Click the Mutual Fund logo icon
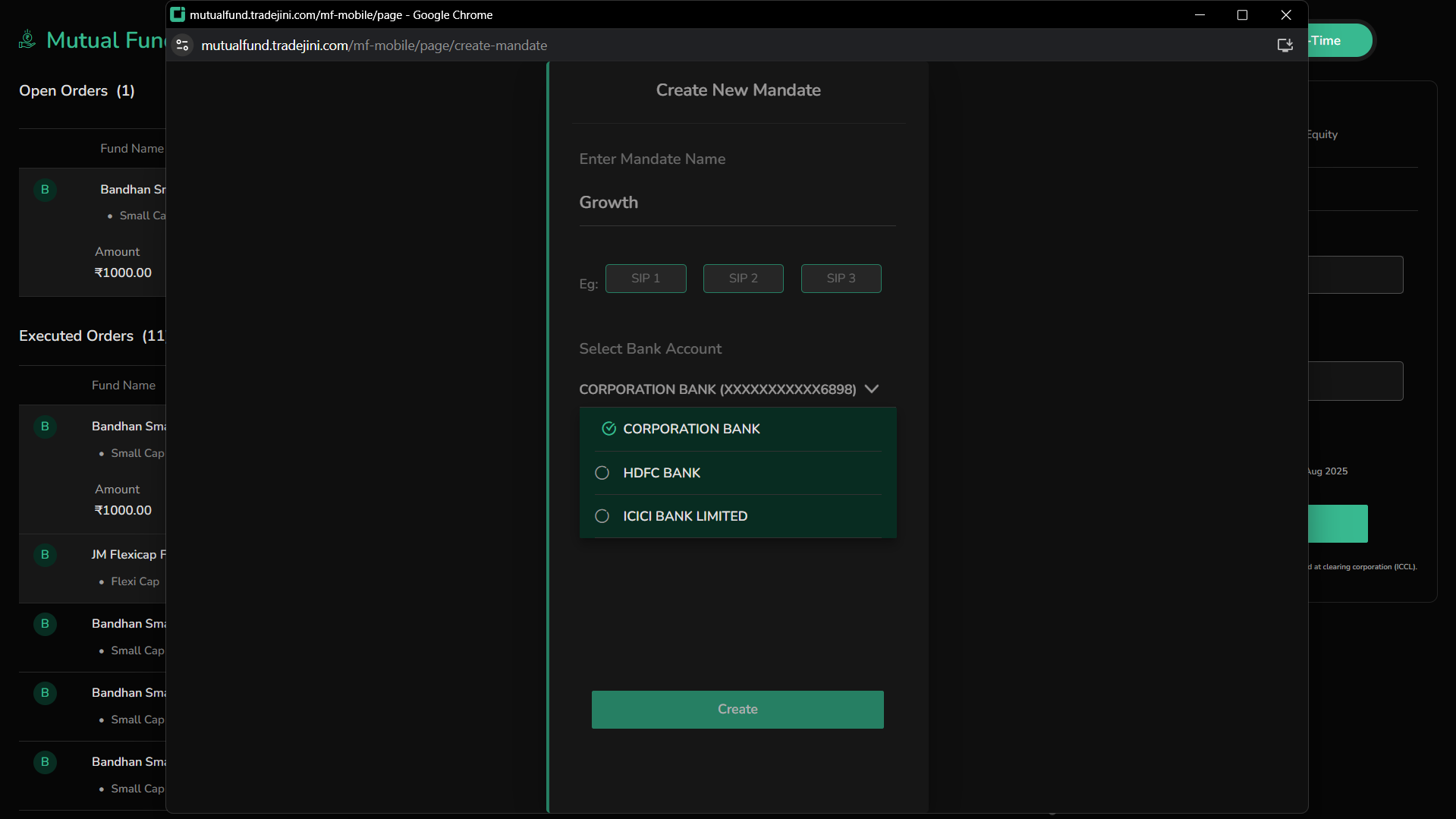Viewport: 1456px width, 819px height. [27, 39]
